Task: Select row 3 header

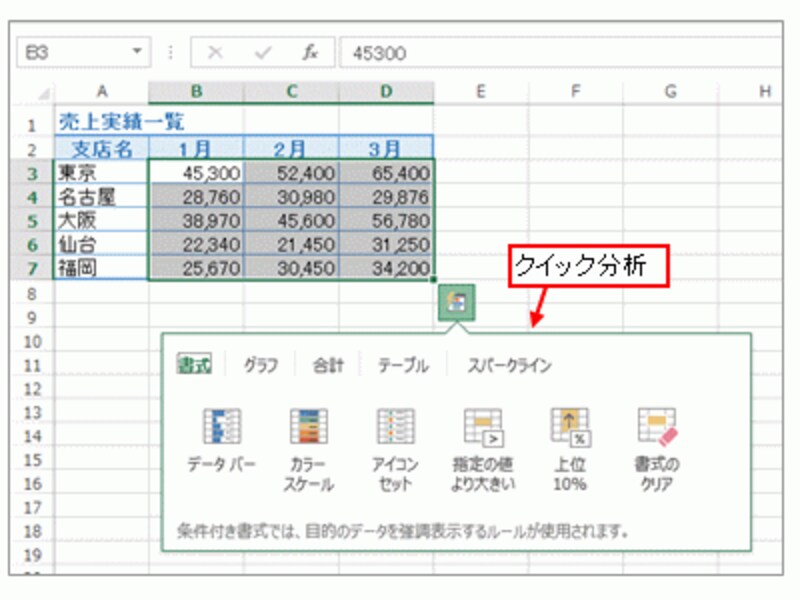Action: (x=32, y=173)
